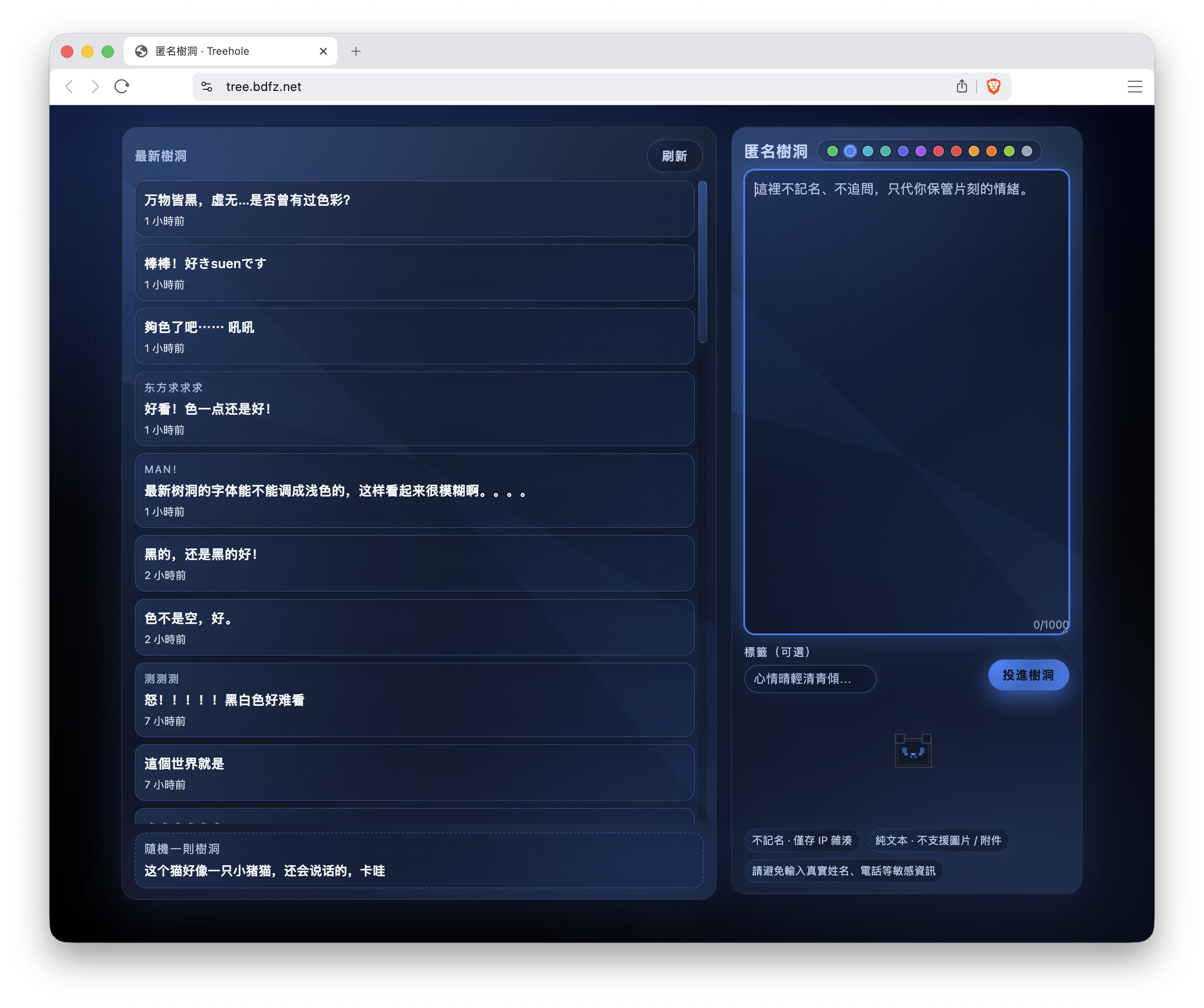Open the random treehole post card

click(419, 860)
